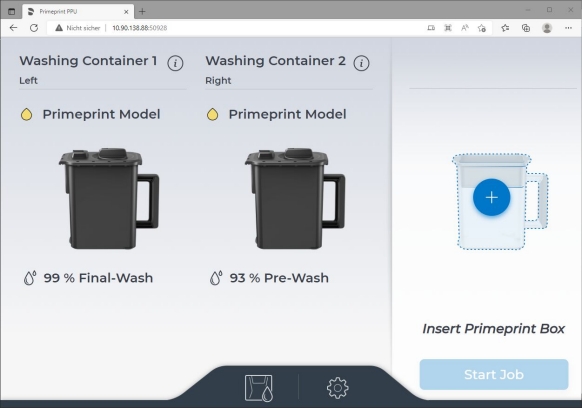This screenshot has width=582, height=408.
Task: Go back using the browser back arrow
Action: tap(13, 28)
